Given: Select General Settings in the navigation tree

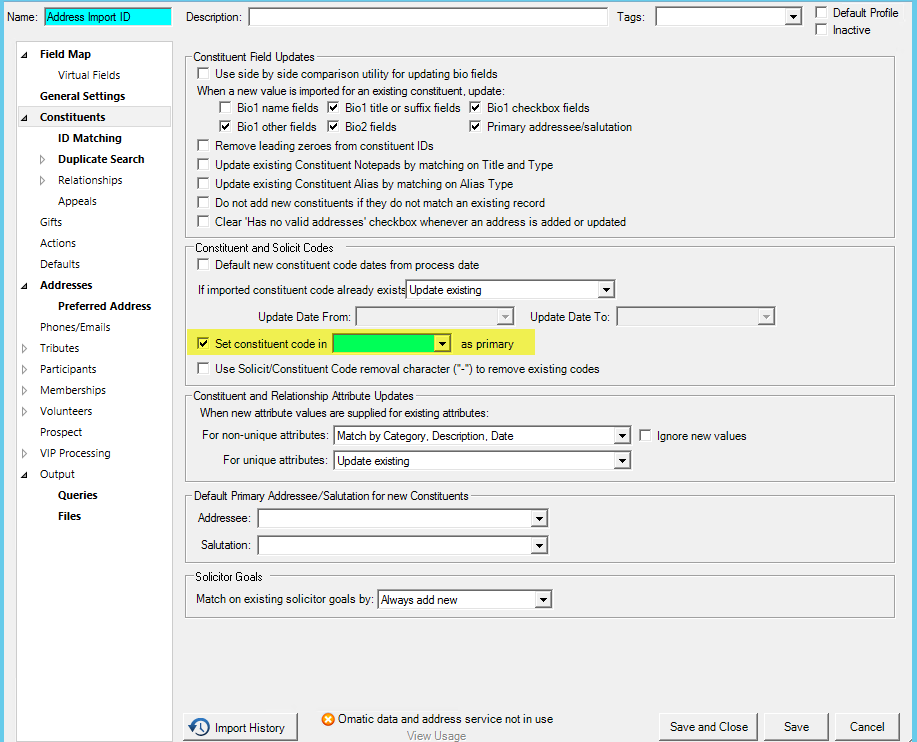Looking at the screenshot, I should 82,97.
